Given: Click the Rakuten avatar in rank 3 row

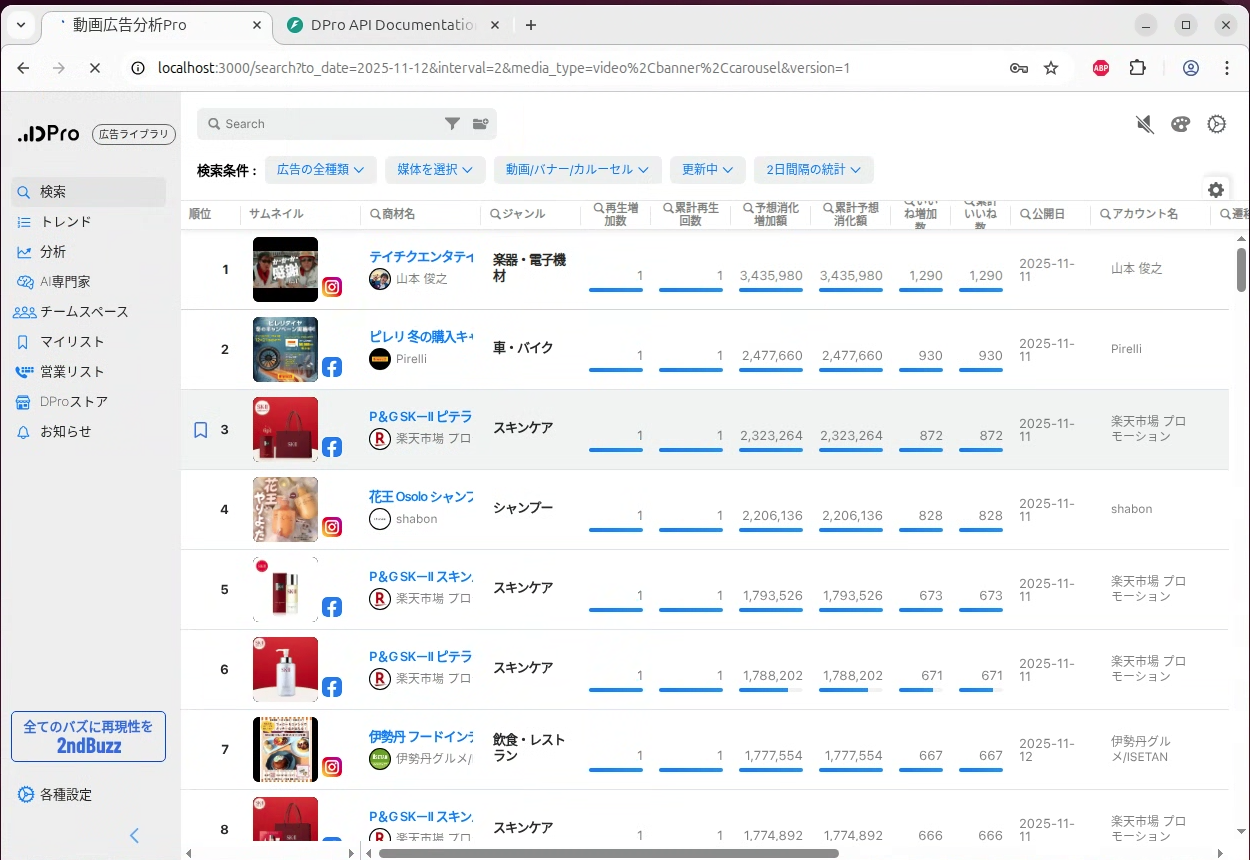Looking at the screenshot, I should point(380,439).
